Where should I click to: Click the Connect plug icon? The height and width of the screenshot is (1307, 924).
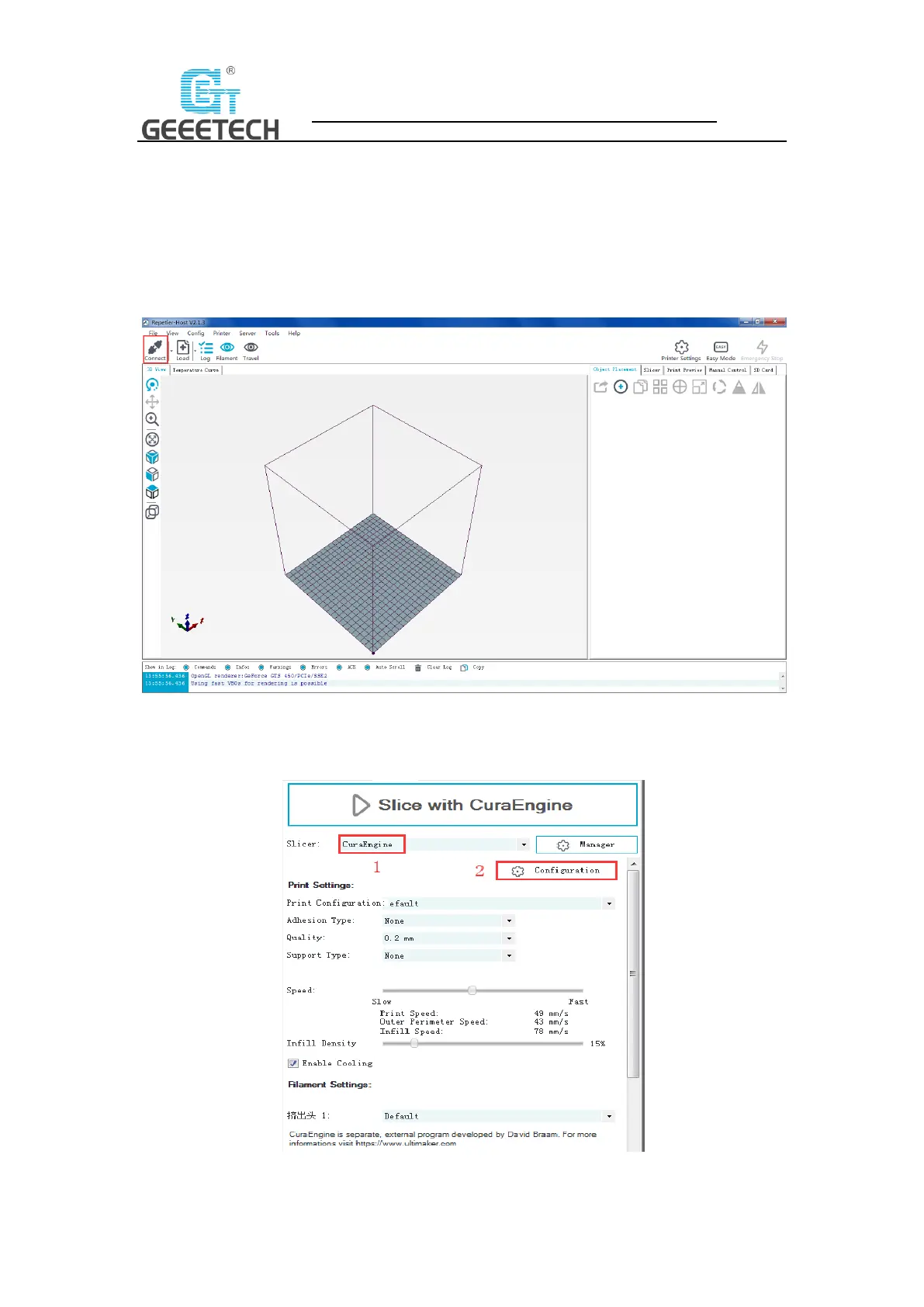click(x=155, y=347)
